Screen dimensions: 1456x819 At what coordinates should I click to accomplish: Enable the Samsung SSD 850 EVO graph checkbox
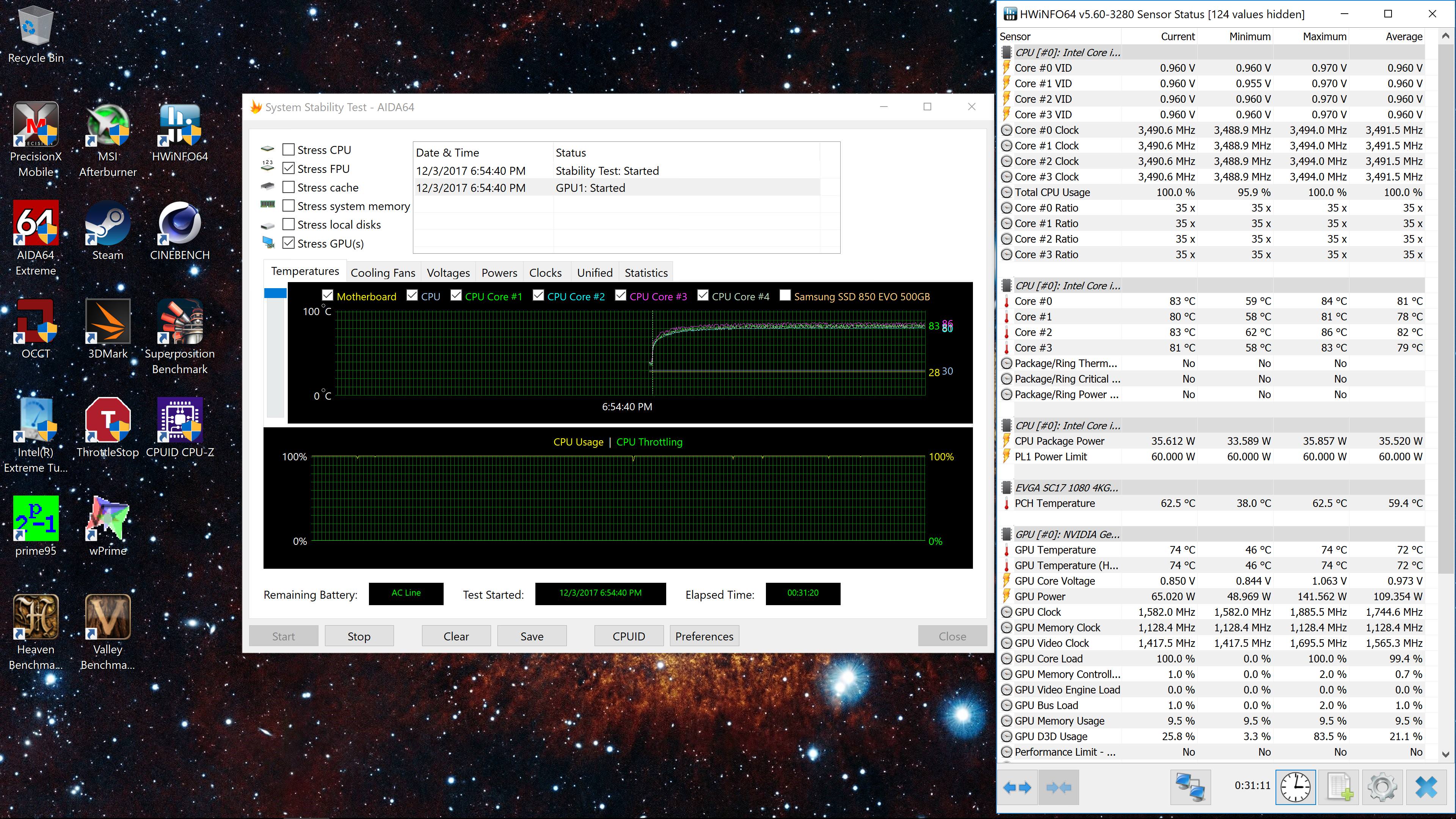(785, 296)
